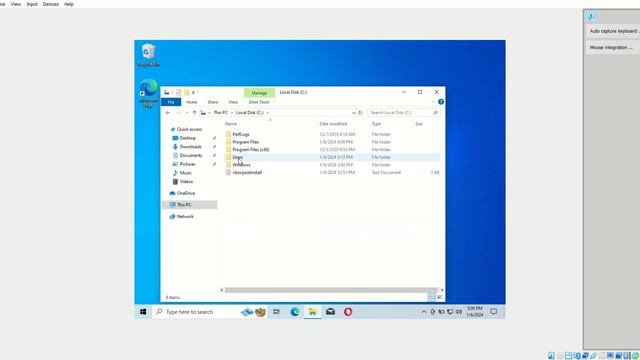Click the Windows Start button

tap(143, 312)
